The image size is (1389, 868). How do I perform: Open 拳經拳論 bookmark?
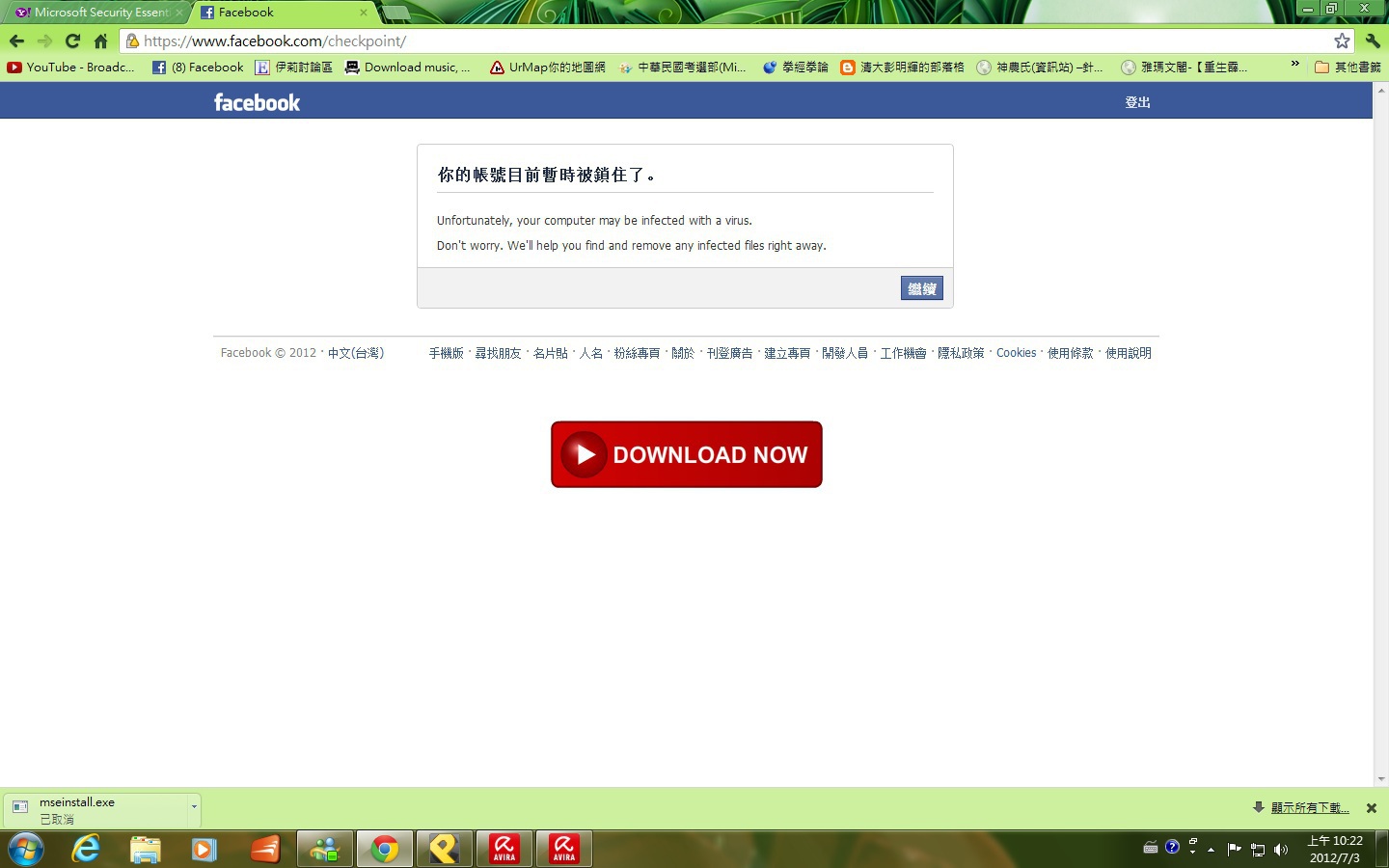pyautogui.click(x=795, y=68)
